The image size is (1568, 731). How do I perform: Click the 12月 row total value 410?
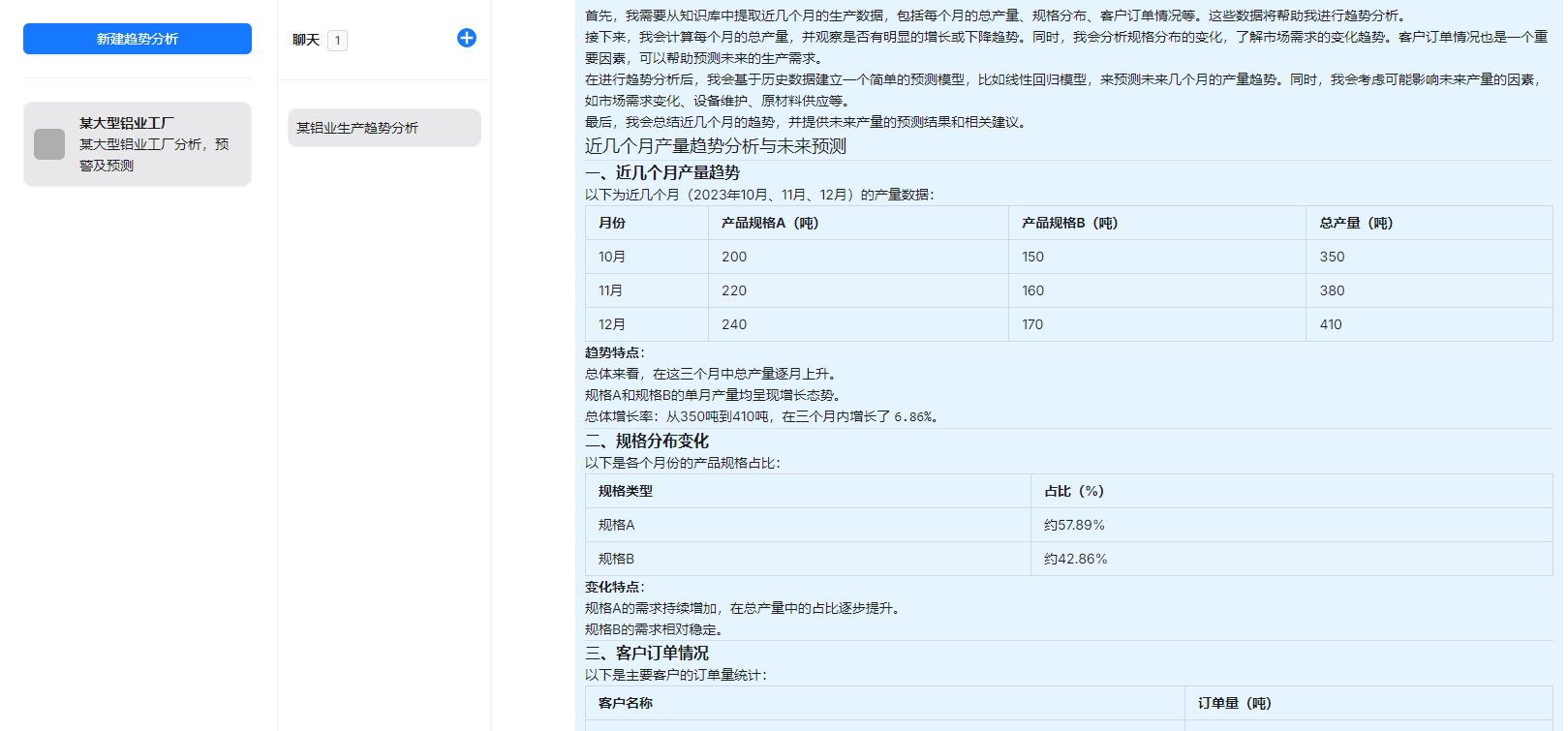[x=1331, y=324]
